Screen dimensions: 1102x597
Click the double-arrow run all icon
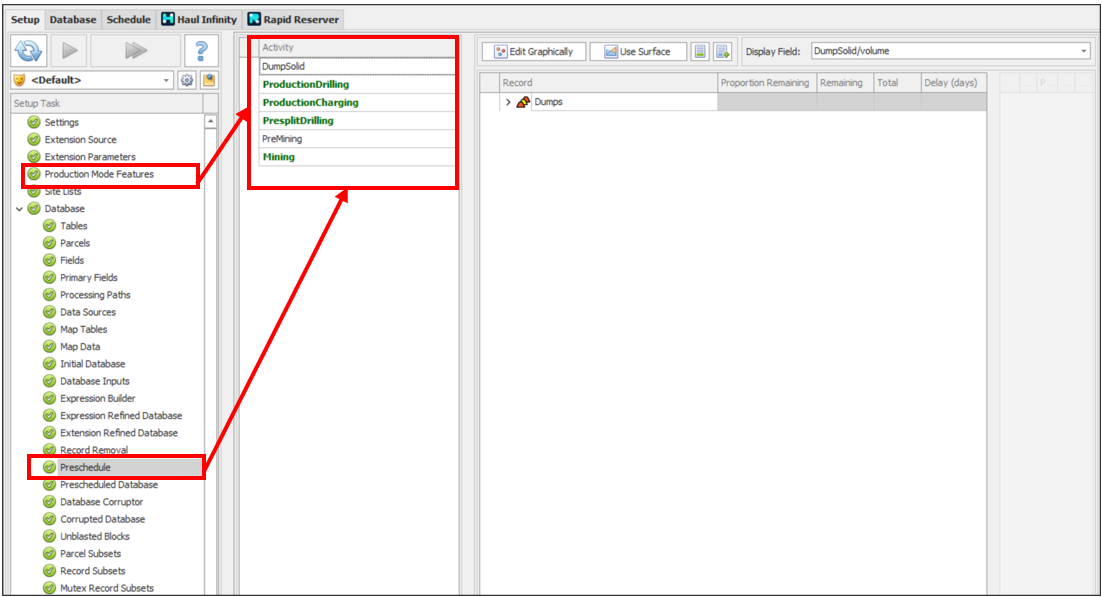pos(135,51)
